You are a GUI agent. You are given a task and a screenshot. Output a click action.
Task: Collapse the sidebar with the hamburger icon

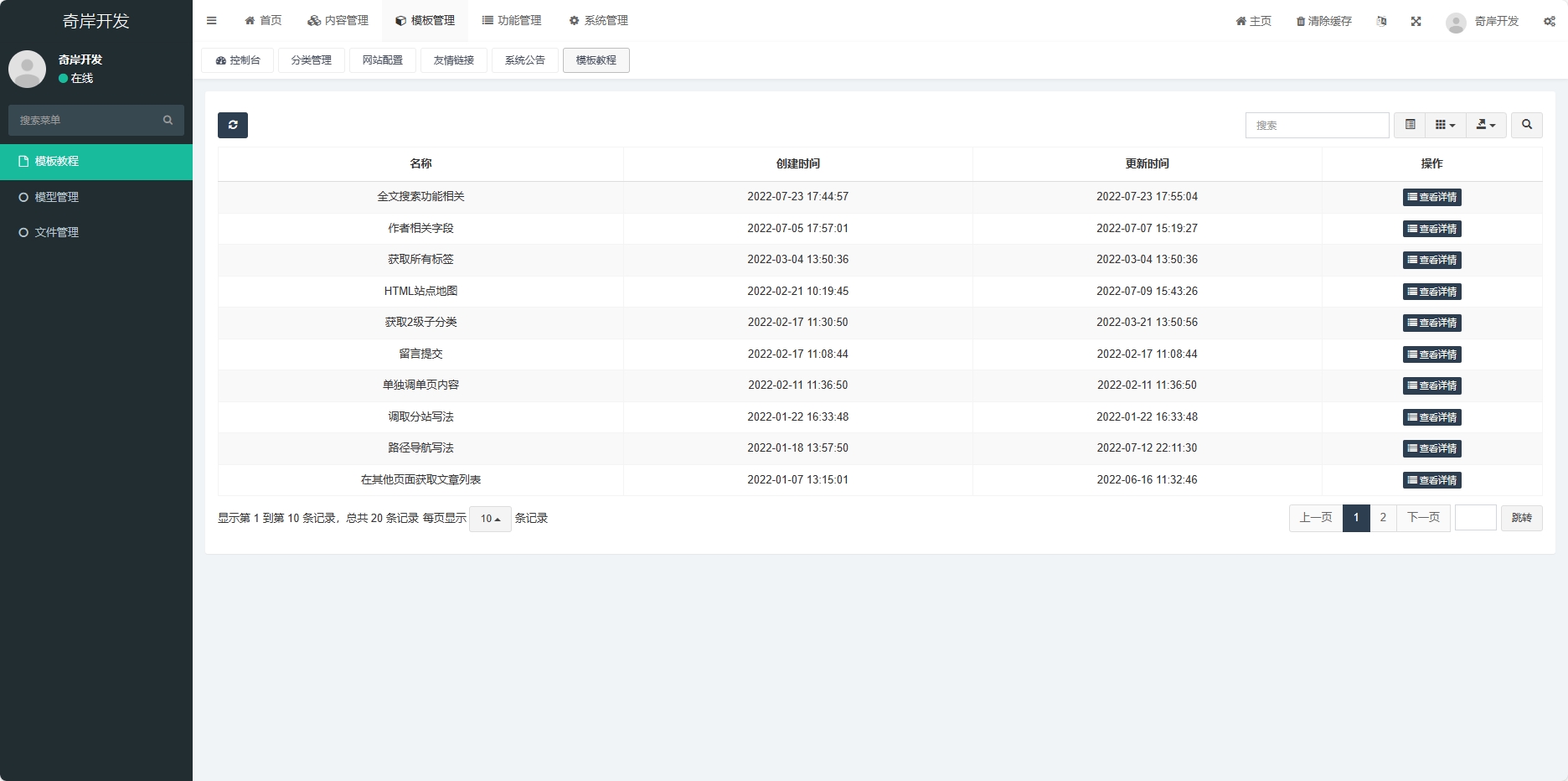pyautogui.click(x=212, y=21)
